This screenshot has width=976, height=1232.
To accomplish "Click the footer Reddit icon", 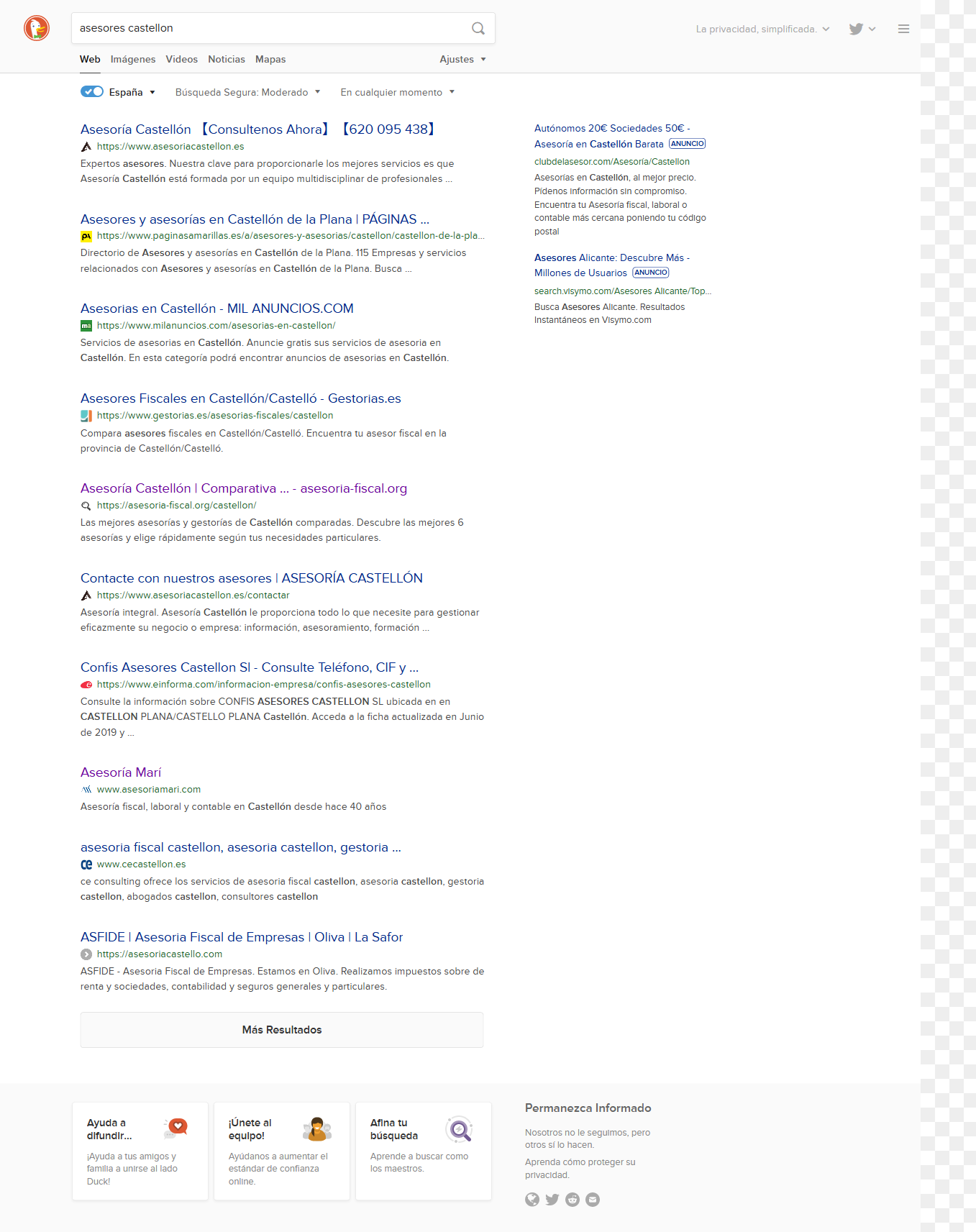I will (573, 1199).
